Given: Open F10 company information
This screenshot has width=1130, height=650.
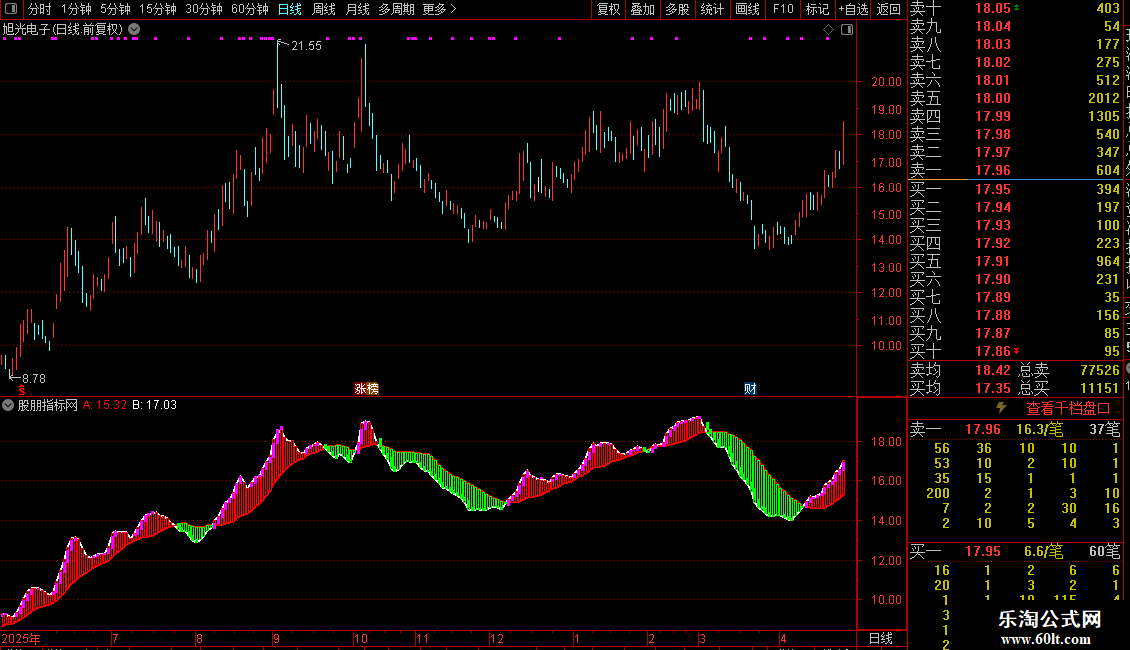Looking at the screenshot, I should 783,9.
